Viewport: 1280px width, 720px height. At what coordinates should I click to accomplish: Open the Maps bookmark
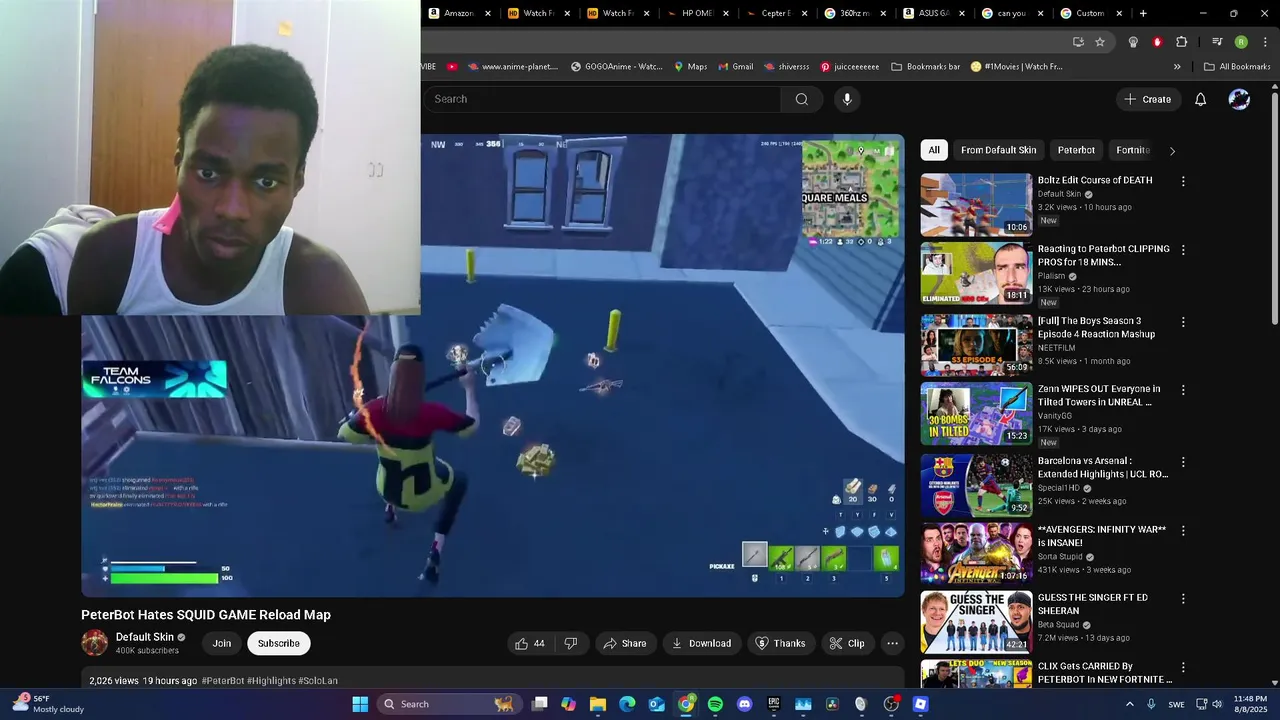tap(690, 67)
